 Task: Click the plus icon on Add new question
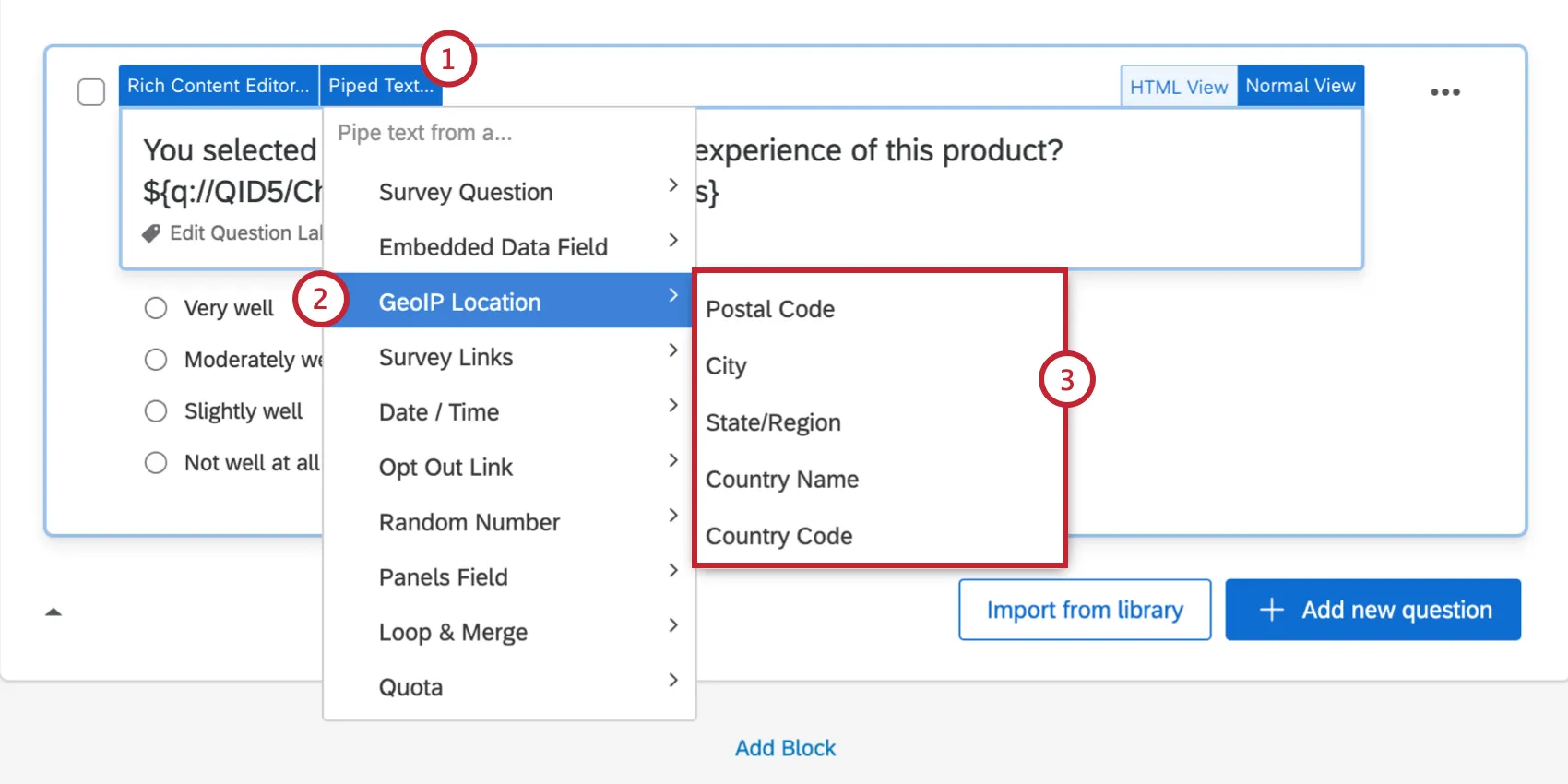tap(1271, 610)
